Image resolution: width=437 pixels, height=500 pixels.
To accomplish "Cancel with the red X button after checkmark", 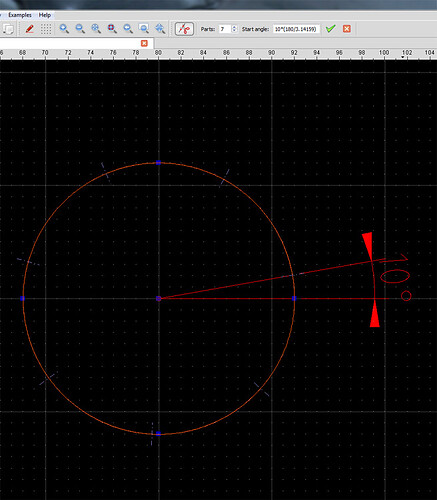I will coord(347,29).
